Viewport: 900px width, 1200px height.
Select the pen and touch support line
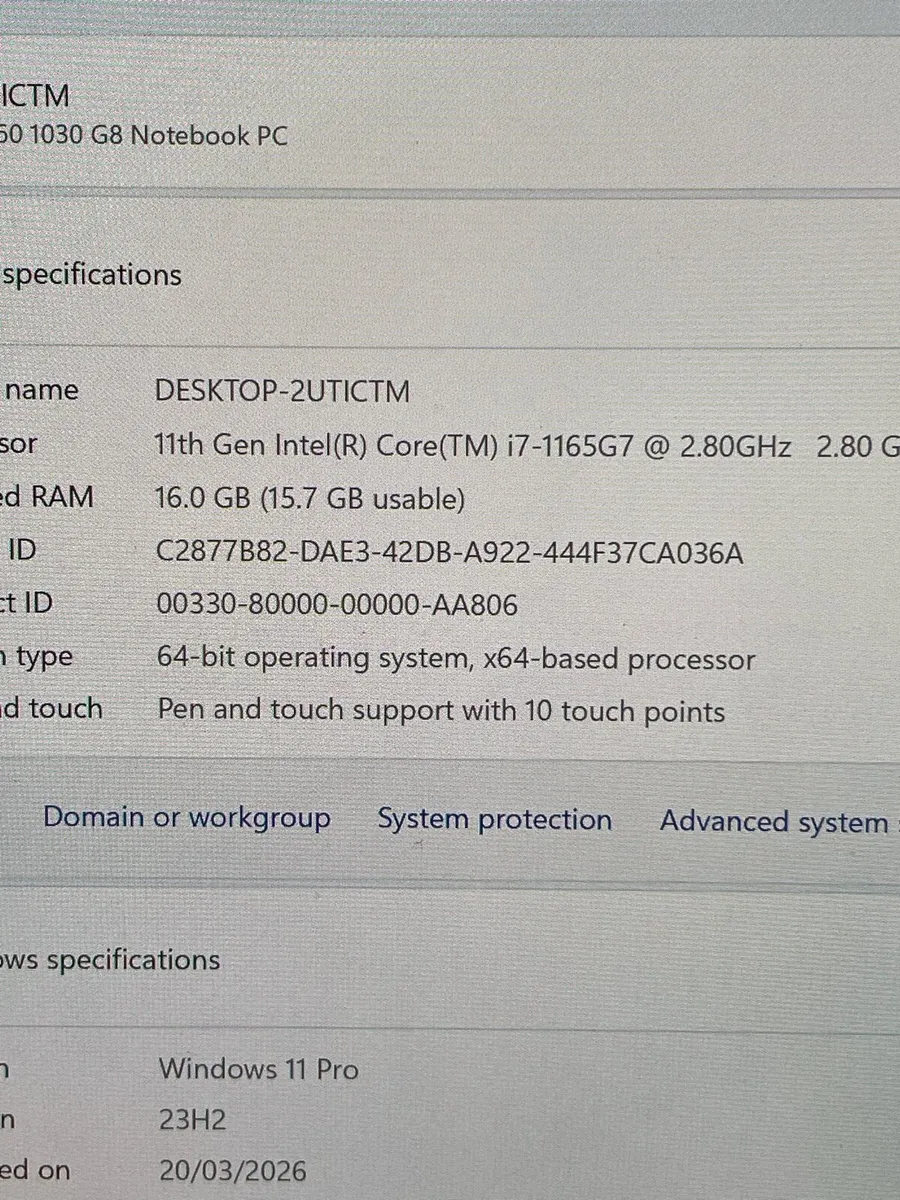440,711
